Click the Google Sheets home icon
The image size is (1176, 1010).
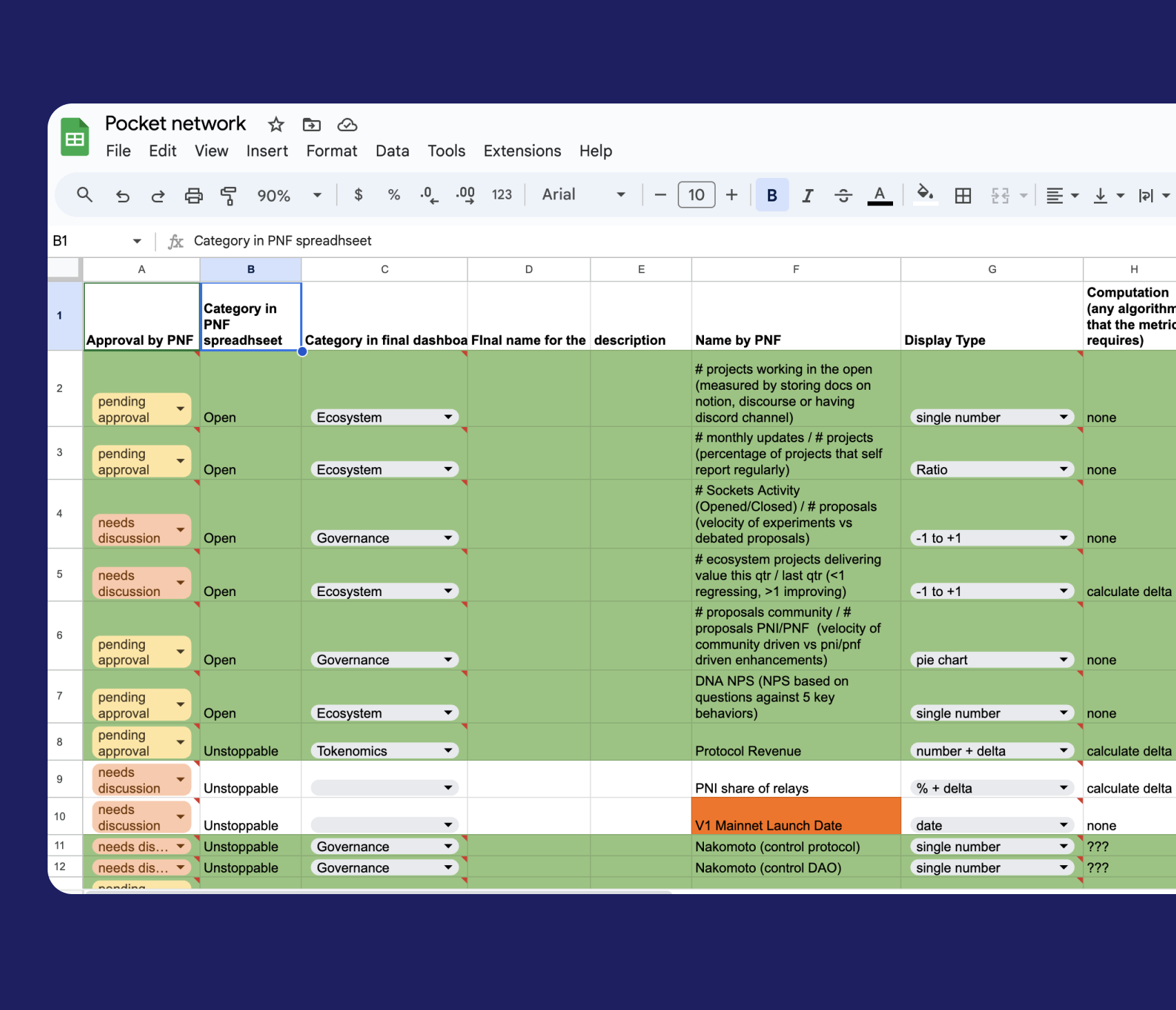point(75,137)
